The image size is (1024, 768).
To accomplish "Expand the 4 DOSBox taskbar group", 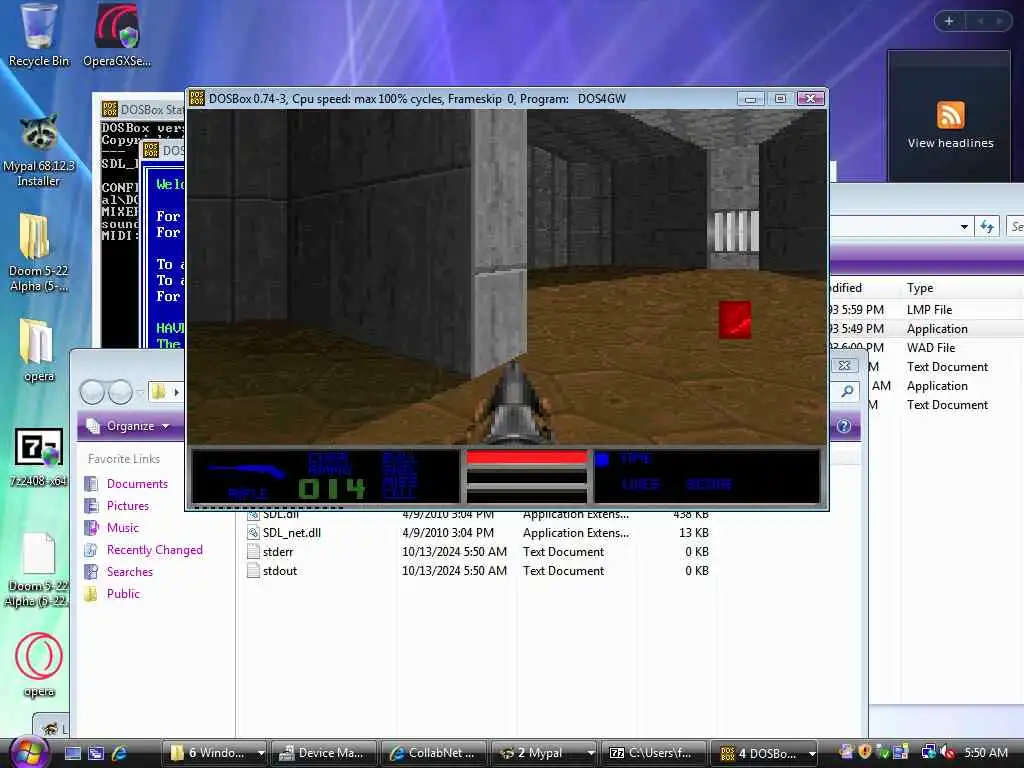I will pyautogui.click(x=812, y=753).
